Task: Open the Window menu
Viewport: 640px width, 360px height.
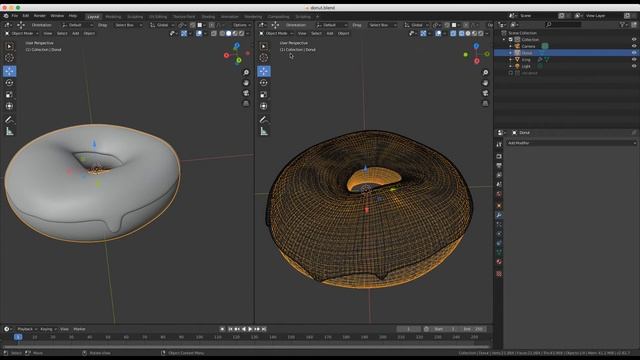Action: 57,16
